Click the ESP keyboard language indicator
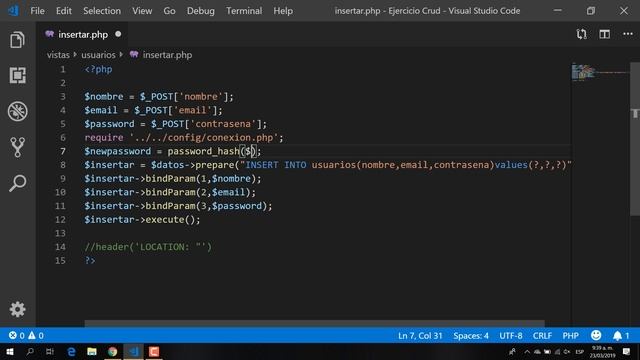The image size is (640, 360). [x=579, y=351]
